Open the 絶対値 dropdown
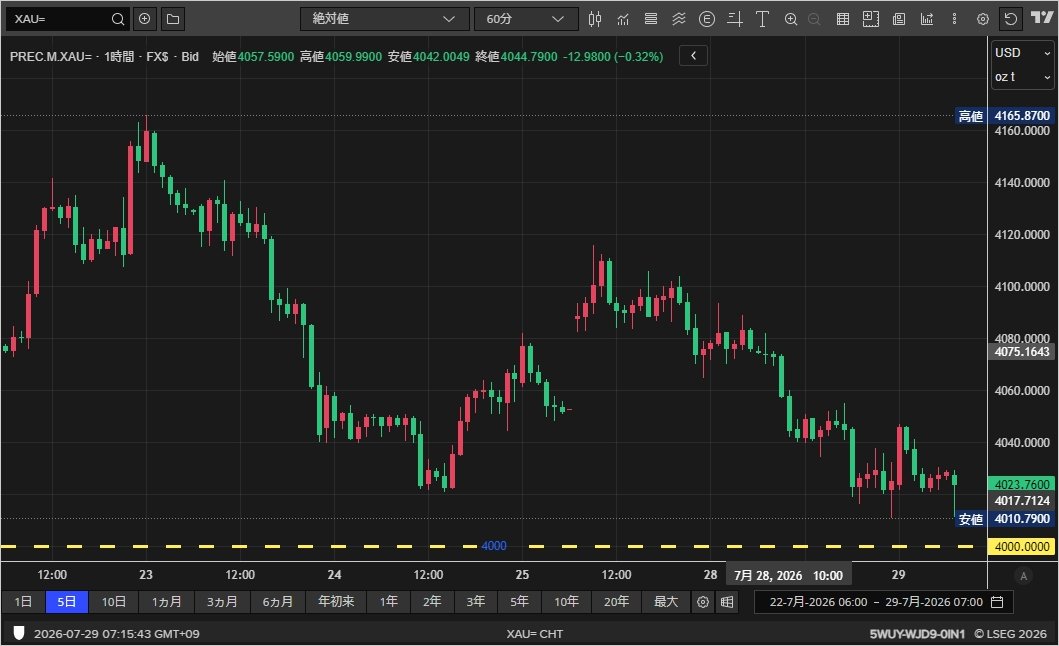The image size is (1059, 646). [385, 19]
